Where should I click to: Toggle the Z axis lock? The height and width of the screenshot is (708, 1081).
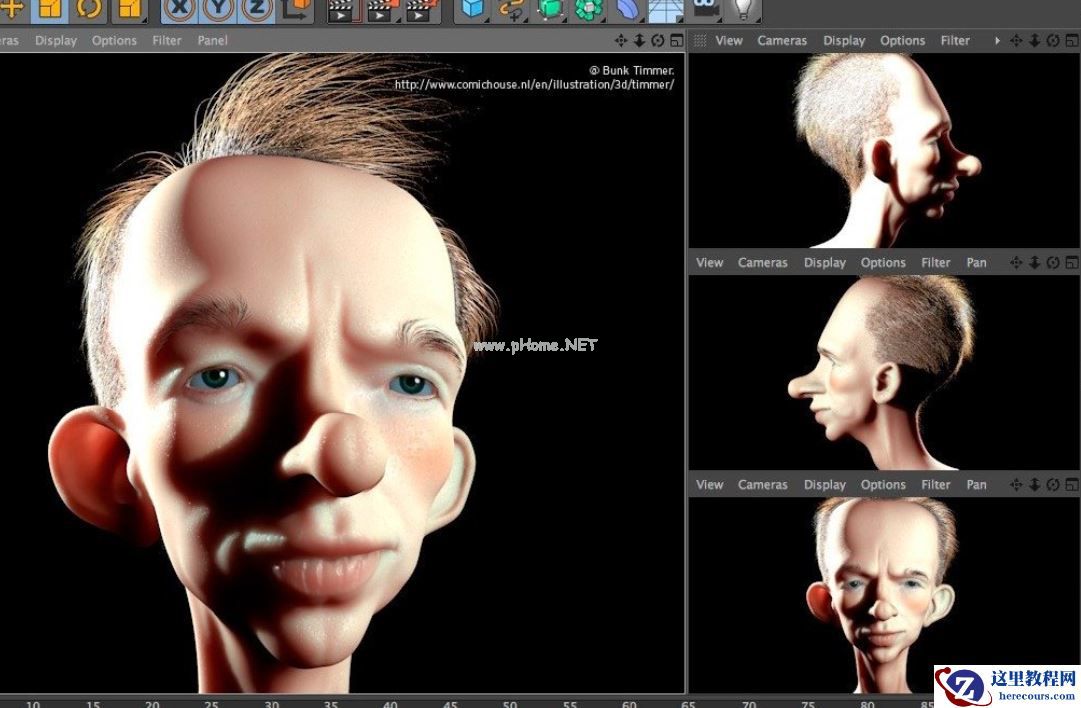click(x=257, y=10)
